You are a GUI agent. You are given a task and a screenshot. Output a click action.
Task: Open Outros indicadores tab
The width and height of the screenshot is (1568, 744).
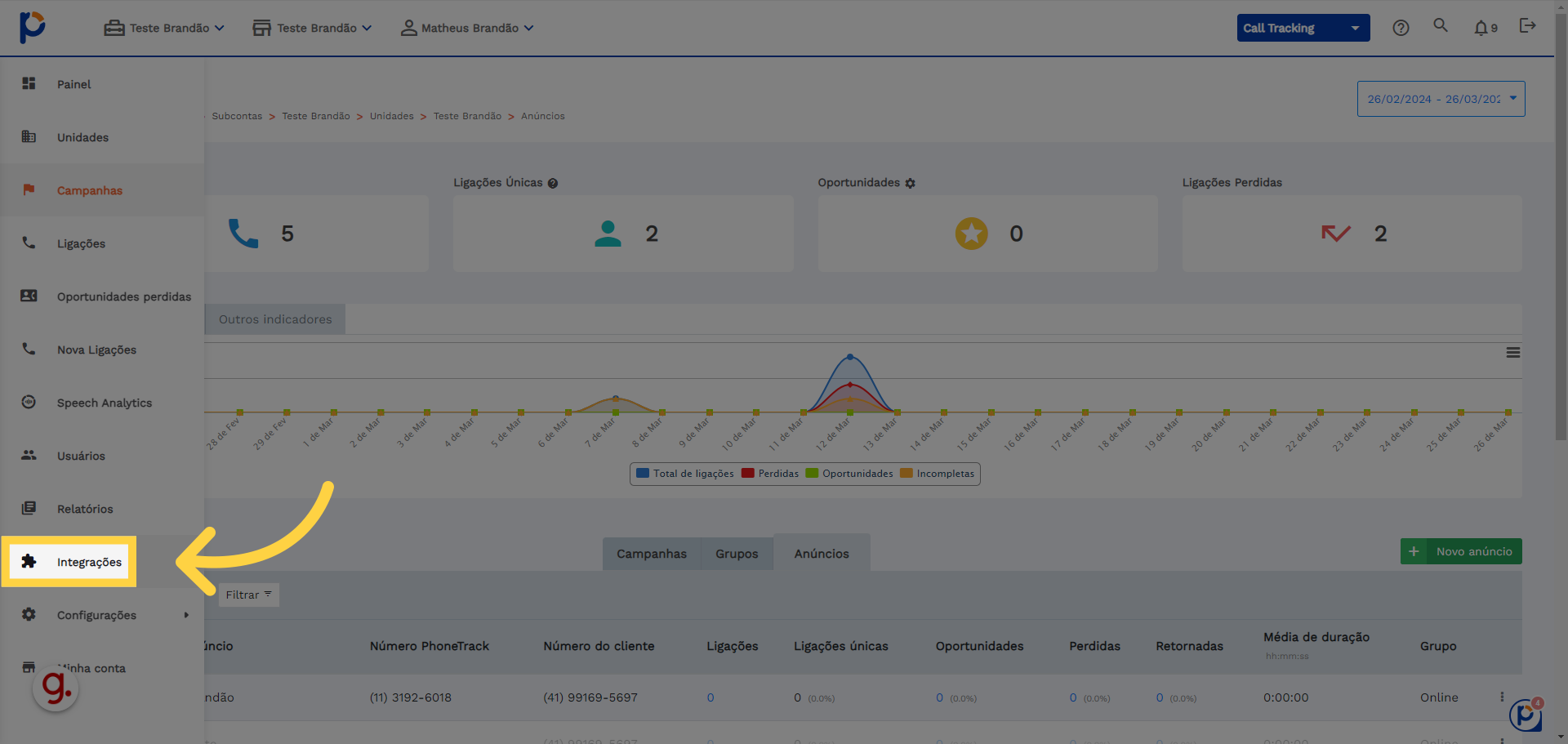tap(275, 319)
